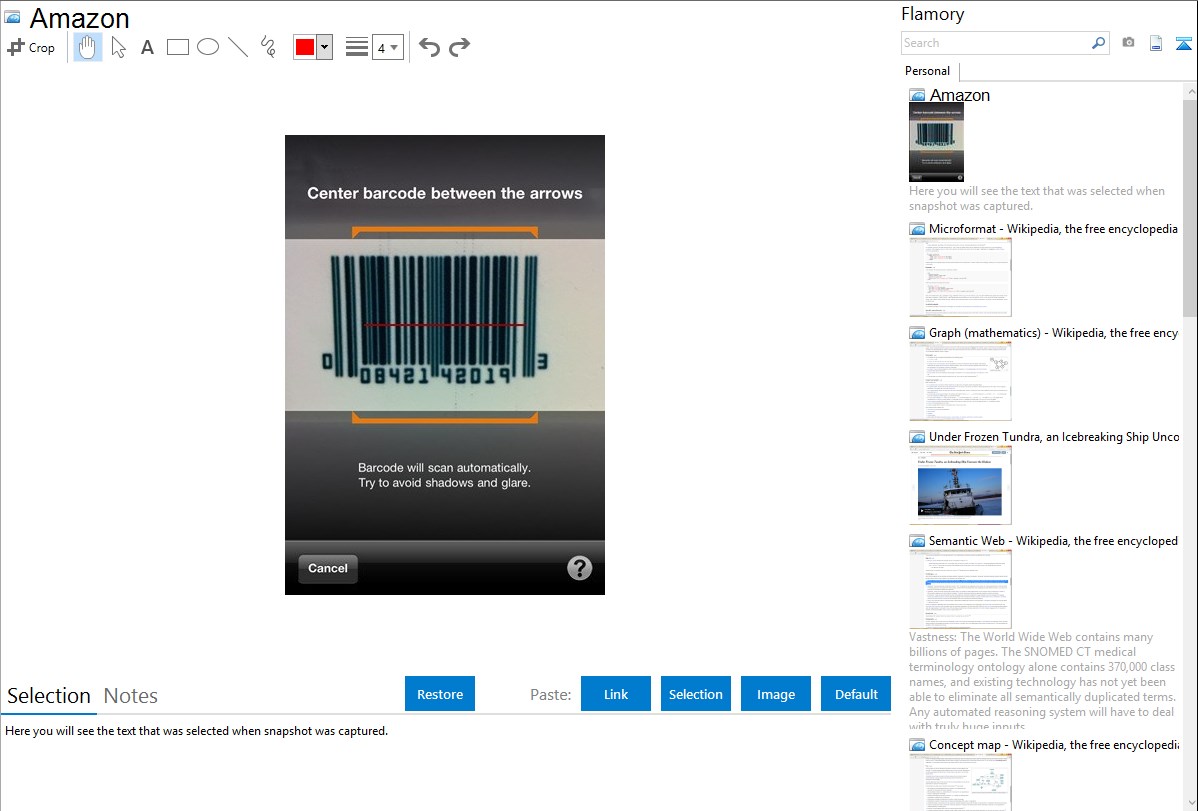This screenshot has height=811, width=1198.
Task: Switch to the Notes tab
Action: click(131, 696)
